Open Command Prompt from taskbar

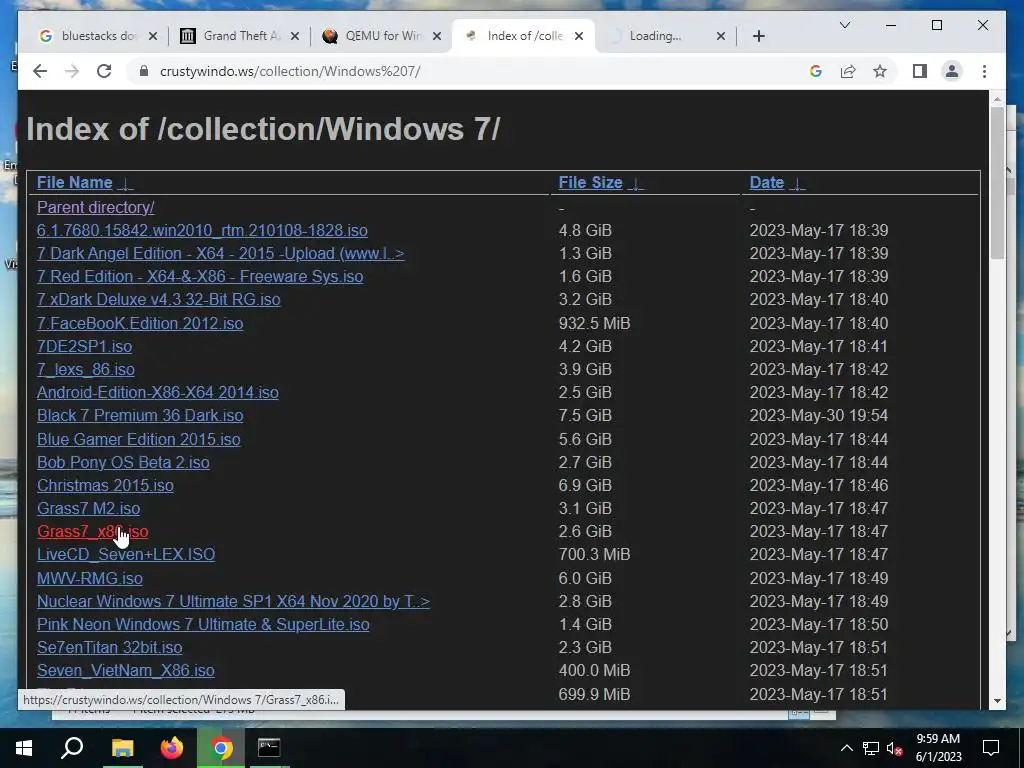[x=268, y=748]
